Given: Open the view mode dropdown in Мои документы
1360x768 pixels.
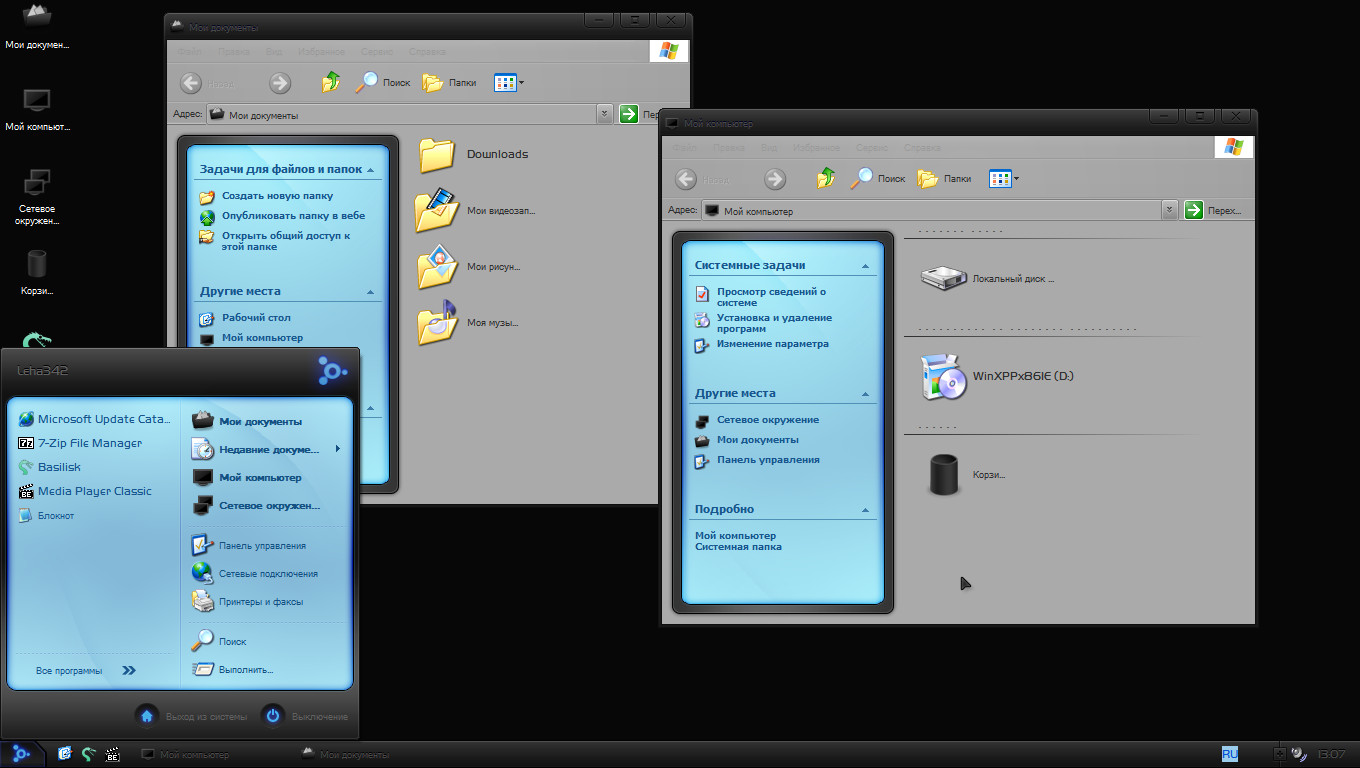Looking at the screenshot, I should tap(521, 83).
